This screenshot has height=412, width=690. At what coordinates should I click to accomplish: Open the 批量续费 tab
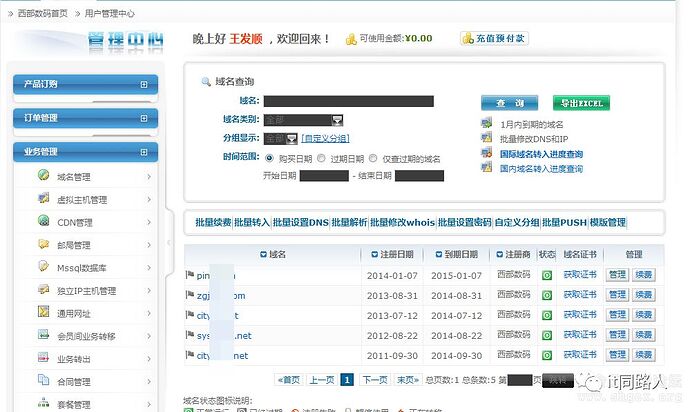208,222
